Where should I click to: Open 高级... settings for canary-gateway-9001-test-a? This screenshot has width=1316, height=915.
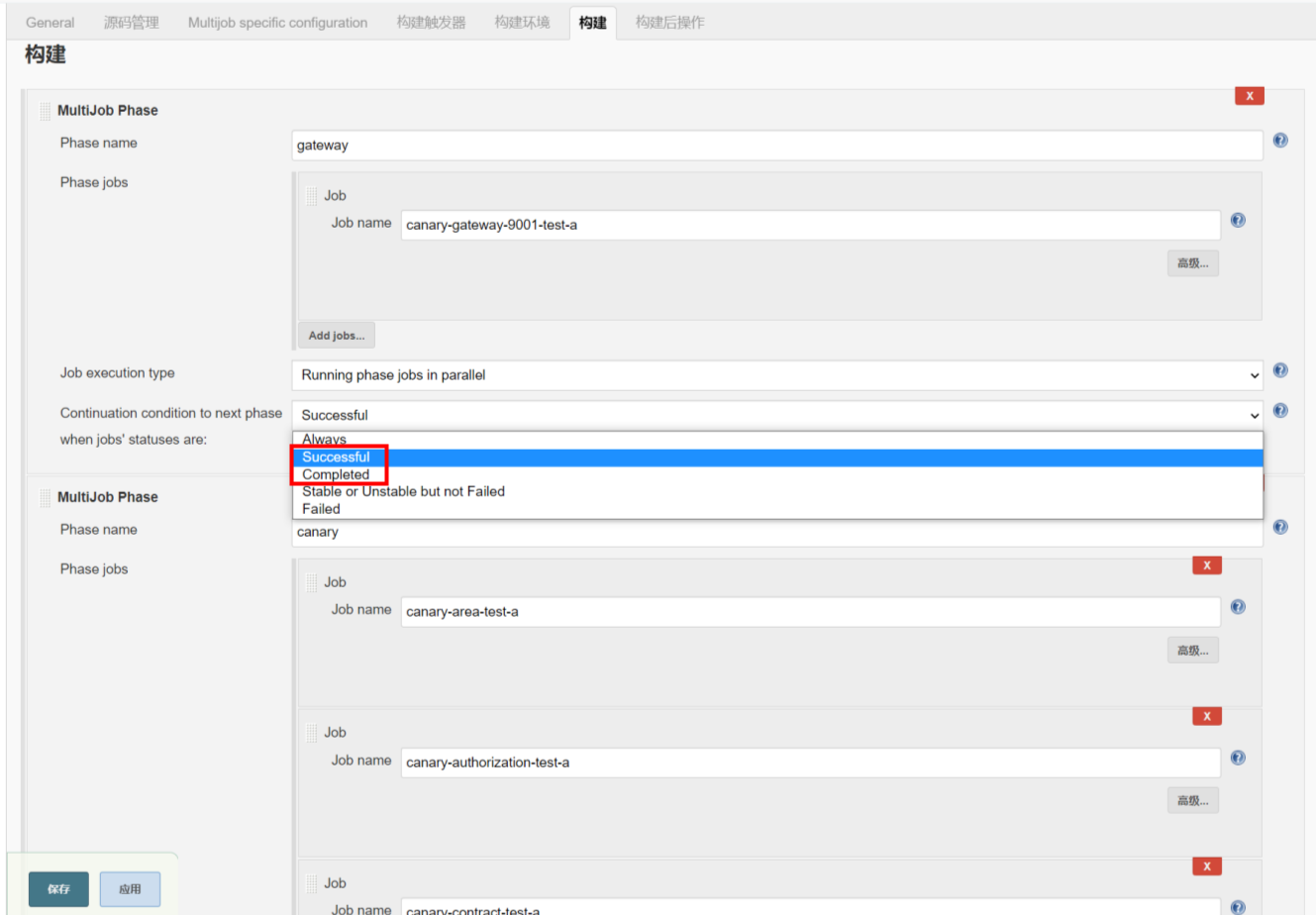click(1192, 262)
